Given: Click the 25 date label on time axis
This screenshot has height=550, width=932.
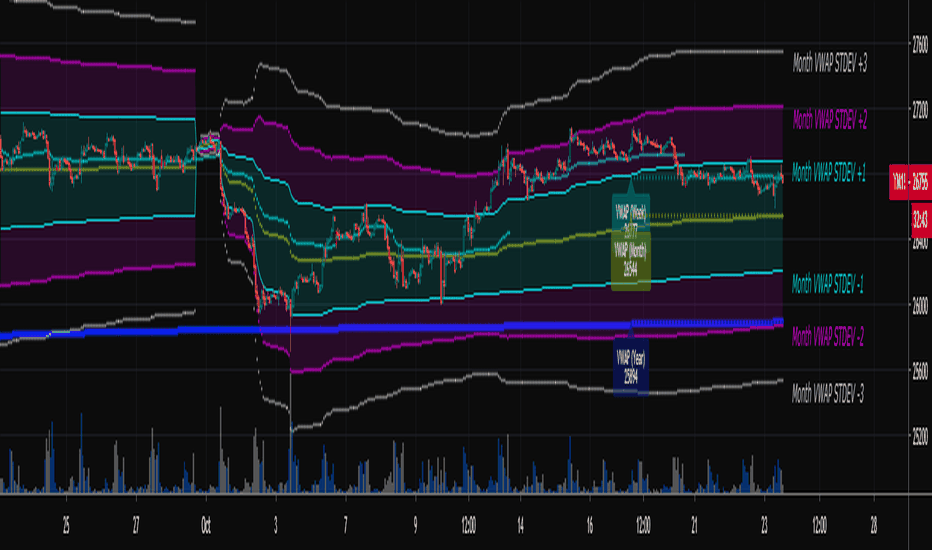Looking at the screenshot, I should pyautogui.click(x=66, y=525).
